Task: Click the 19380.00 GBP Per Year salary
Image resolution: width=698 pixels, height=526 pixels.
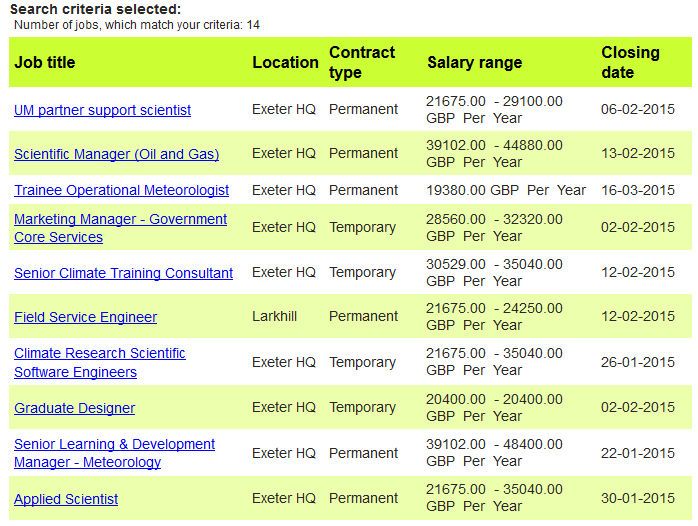Action: 506,190
